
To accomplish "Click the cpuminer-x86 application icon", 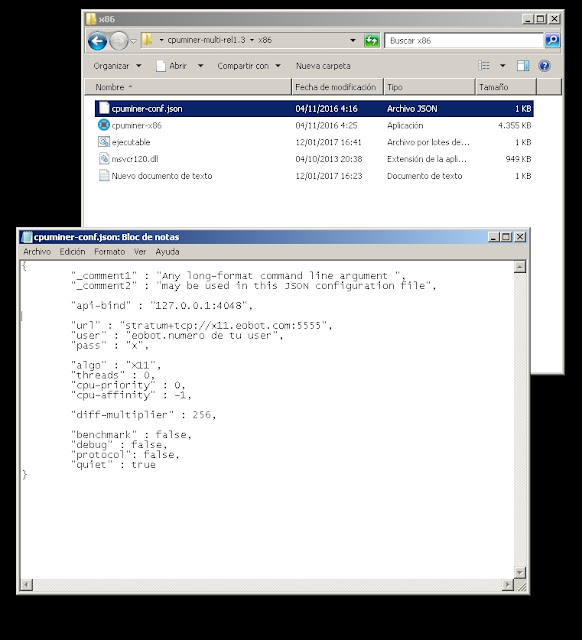I will coord(104,125).
